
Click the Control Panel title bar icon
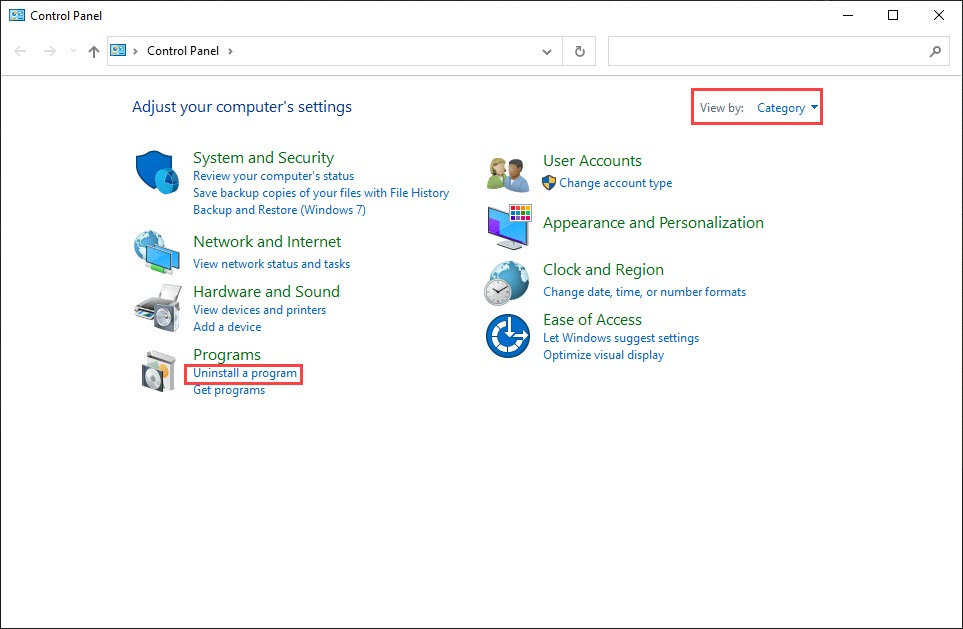click(x=17, y=15)
